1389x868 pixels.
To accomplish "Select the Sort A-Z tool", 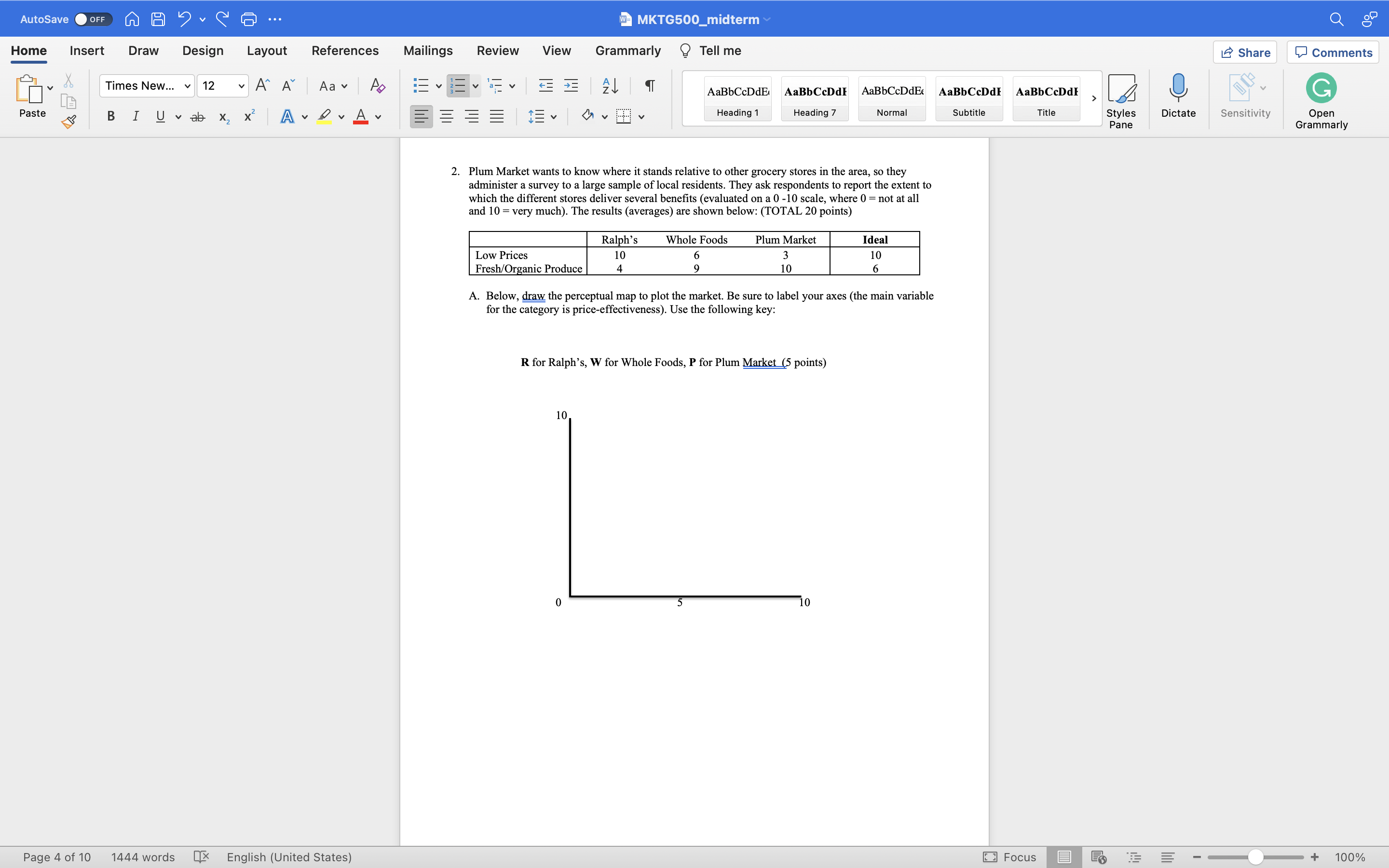I will tap(610, 85).
